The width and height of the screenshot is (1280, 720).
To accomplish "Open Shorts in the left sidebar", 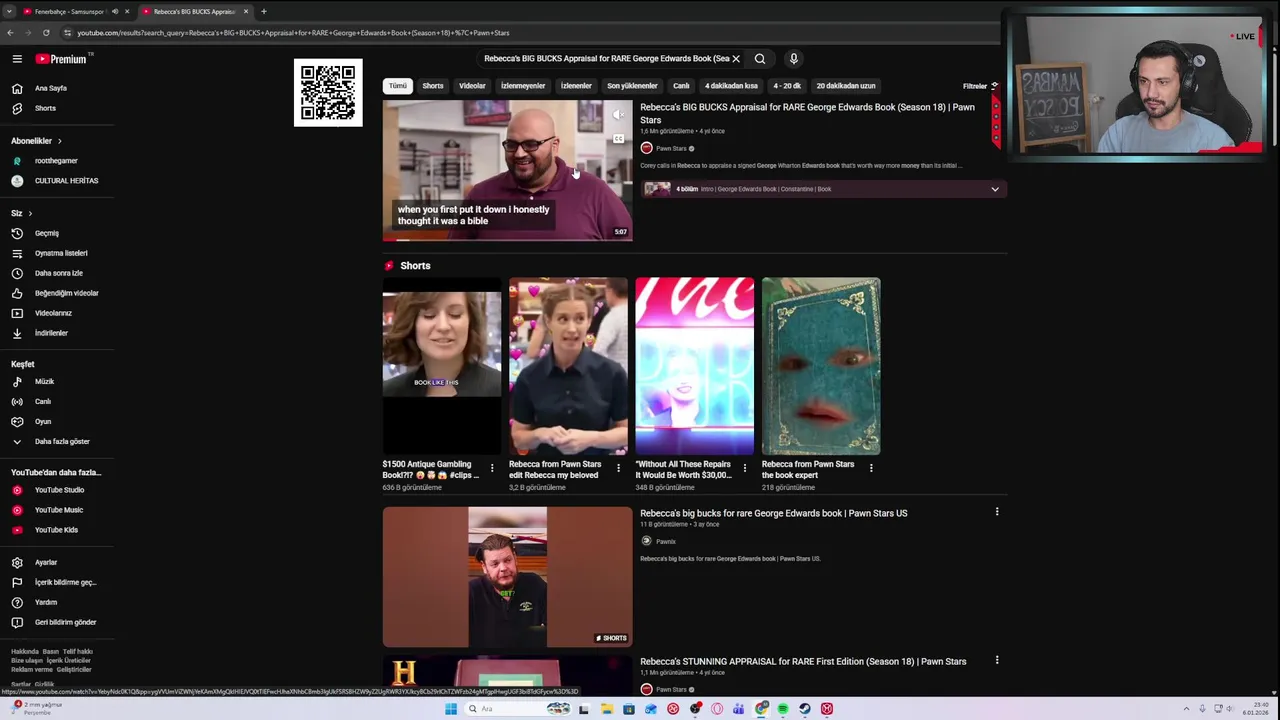I will point(45,108).
